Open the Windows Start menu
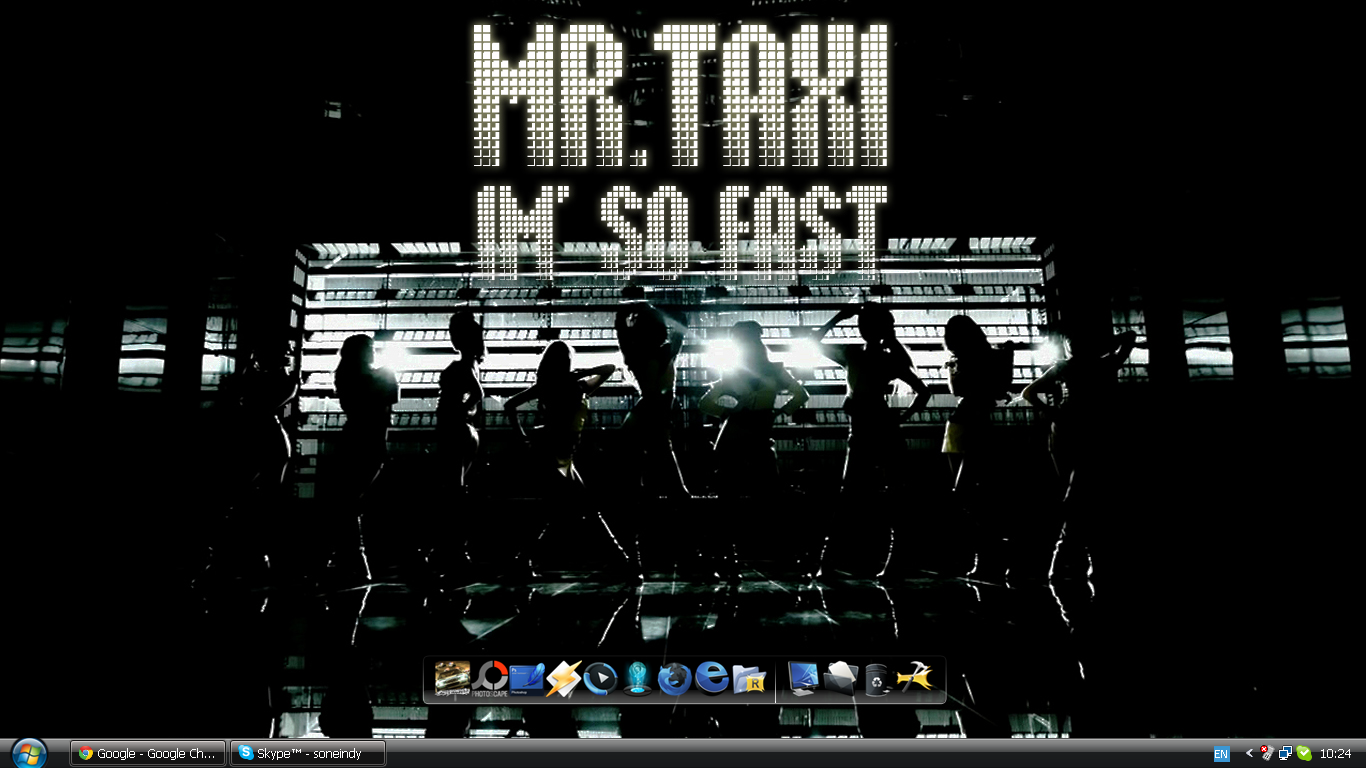1366x768 pixels. pyautogui.click(x=28, y=753)
